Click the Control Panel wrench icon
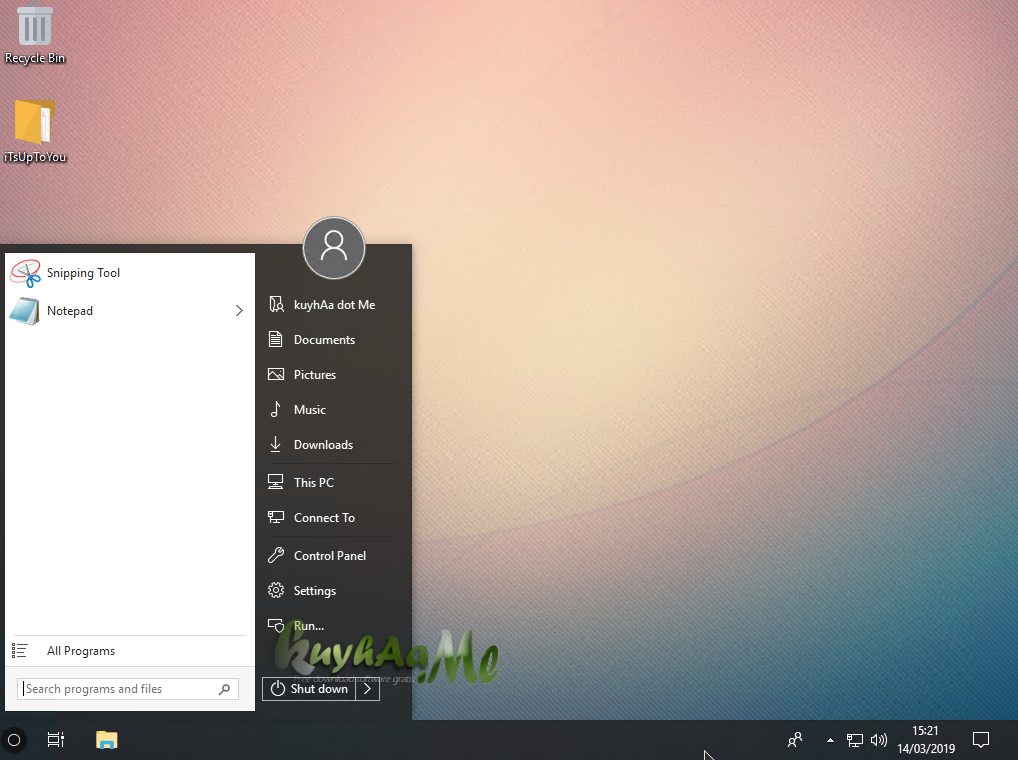The height and width of the screenshot is (760, 1018). (276, 555)
